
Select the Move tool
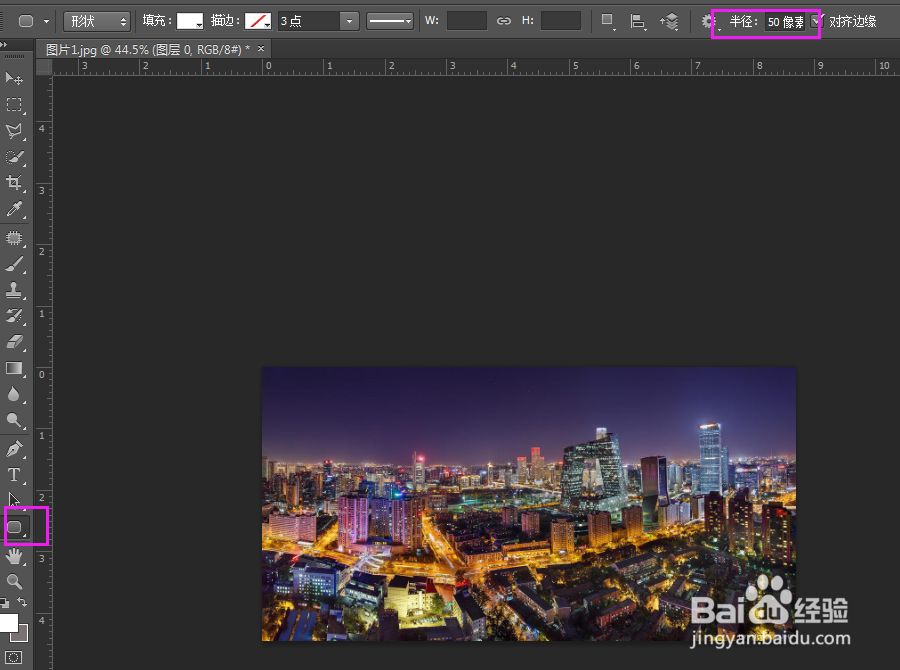point(15,78)
